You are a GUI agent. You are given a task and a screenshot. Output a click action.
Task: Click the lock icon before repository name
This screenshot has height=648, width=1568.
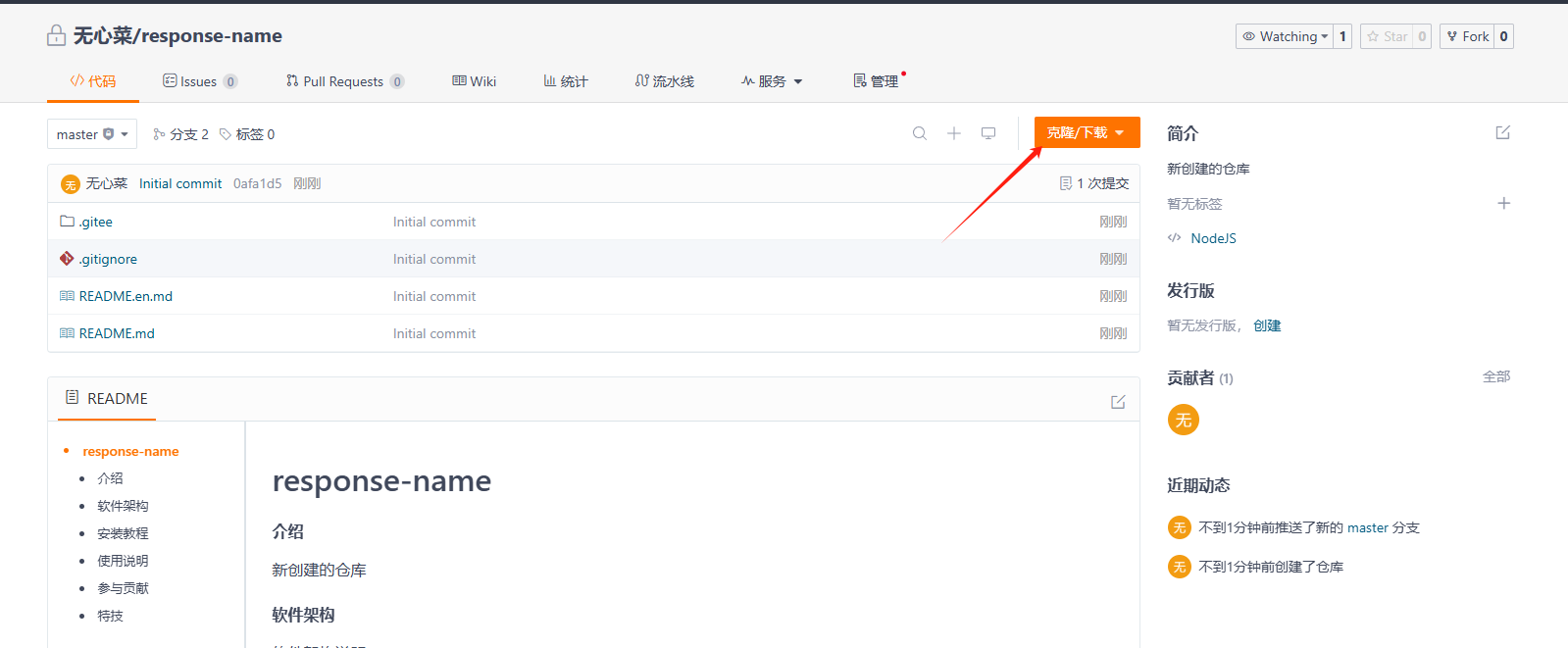click(57, 36)
